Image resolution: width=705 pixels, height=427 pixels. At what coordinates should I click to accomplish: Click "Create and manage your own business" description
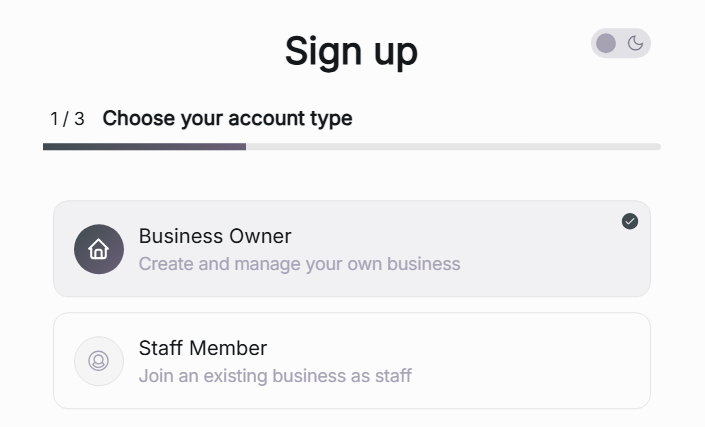[299, 264]
